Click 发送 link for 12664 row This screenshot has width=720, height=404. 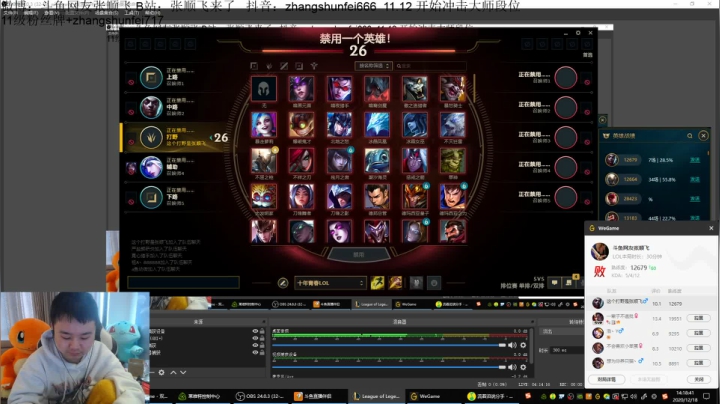pyautogui.click(x=695, y=180)
